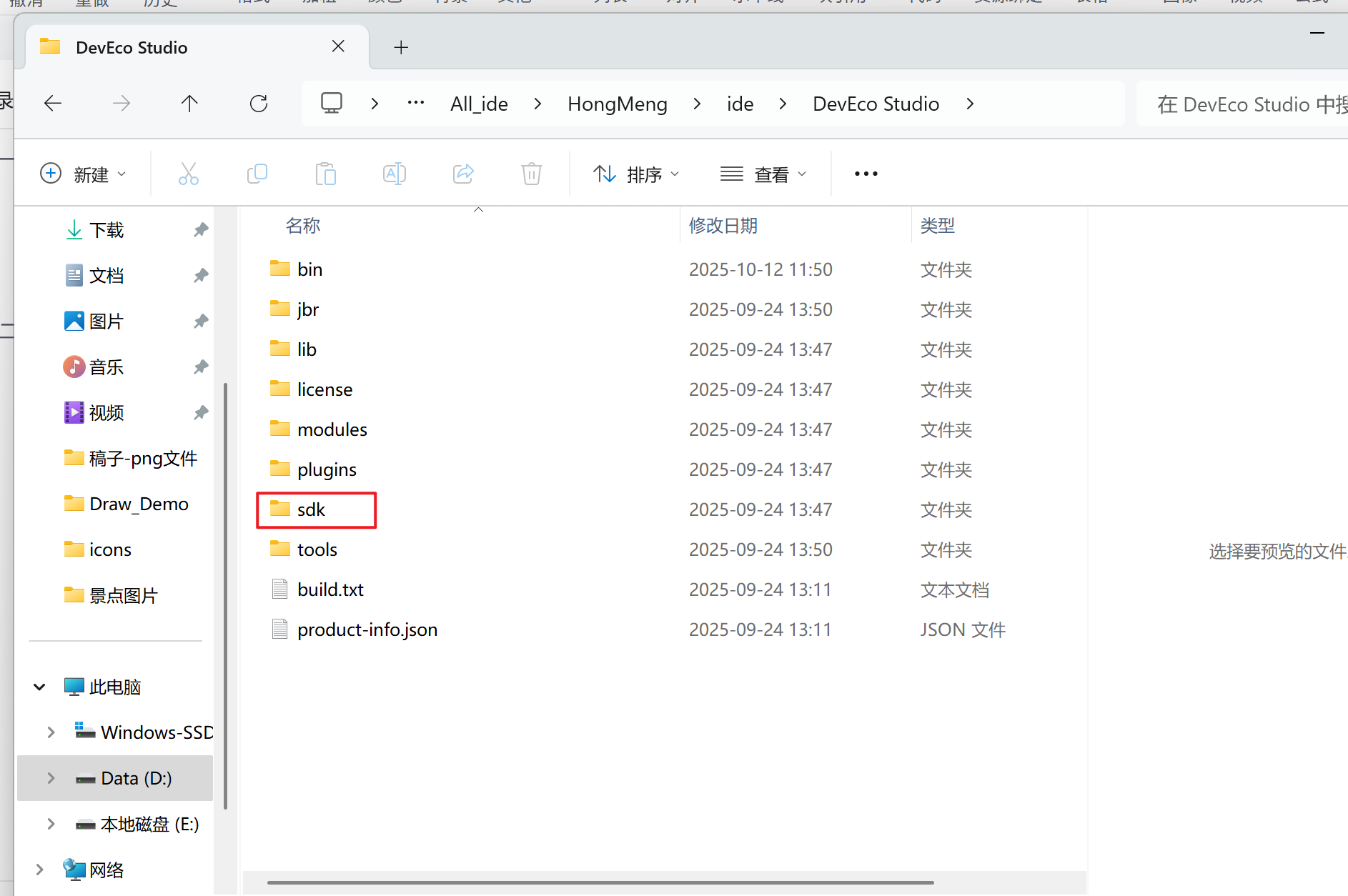
Task: Open the See more options ellipsis menu
Action: pyautogui.click(x=866, y=174)
